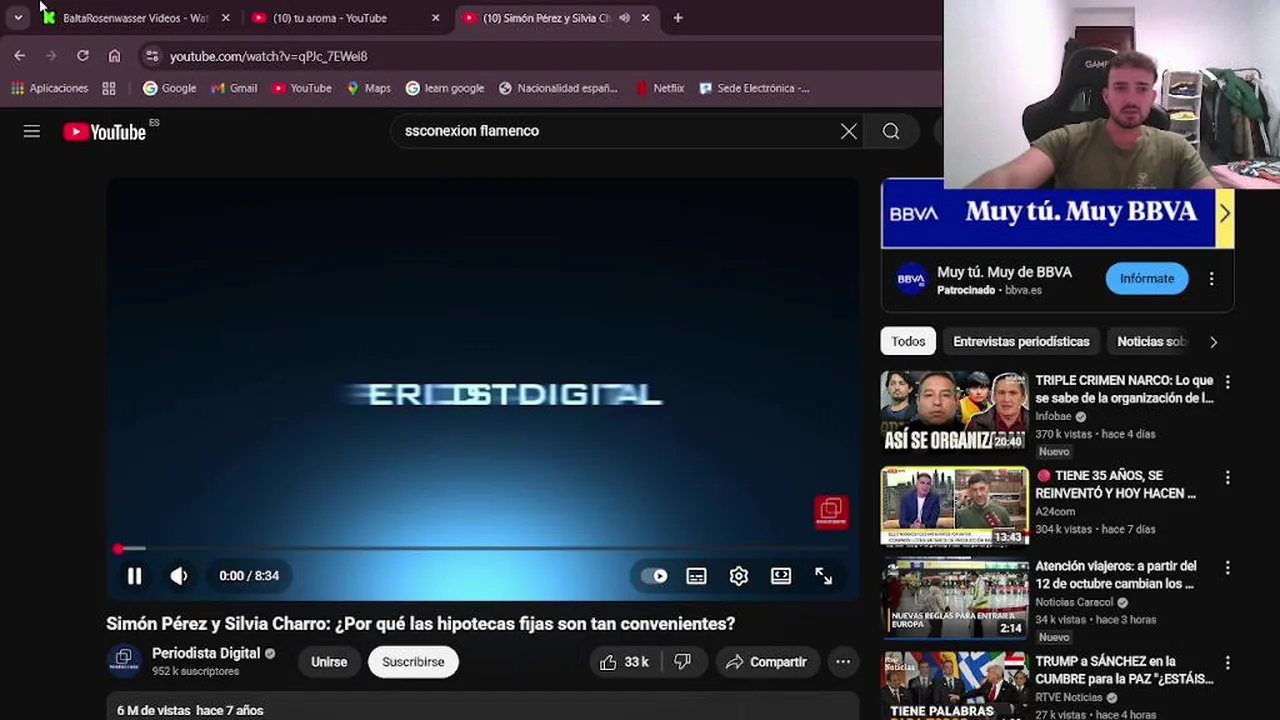Dislike the video
Screen dimensions: 1280x720
tap(682, 662)
